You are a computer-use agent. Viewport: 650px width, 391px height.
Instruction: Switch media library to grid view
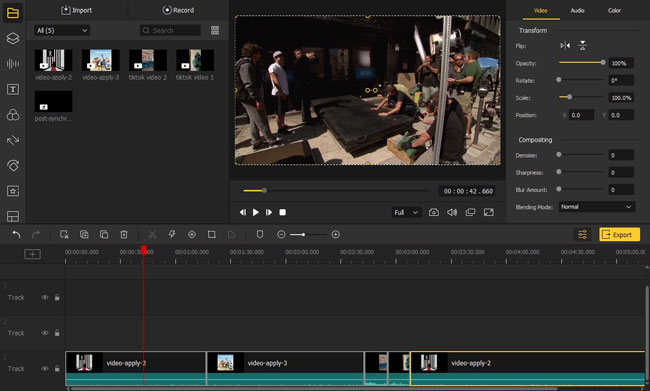(x=215, y=30)
